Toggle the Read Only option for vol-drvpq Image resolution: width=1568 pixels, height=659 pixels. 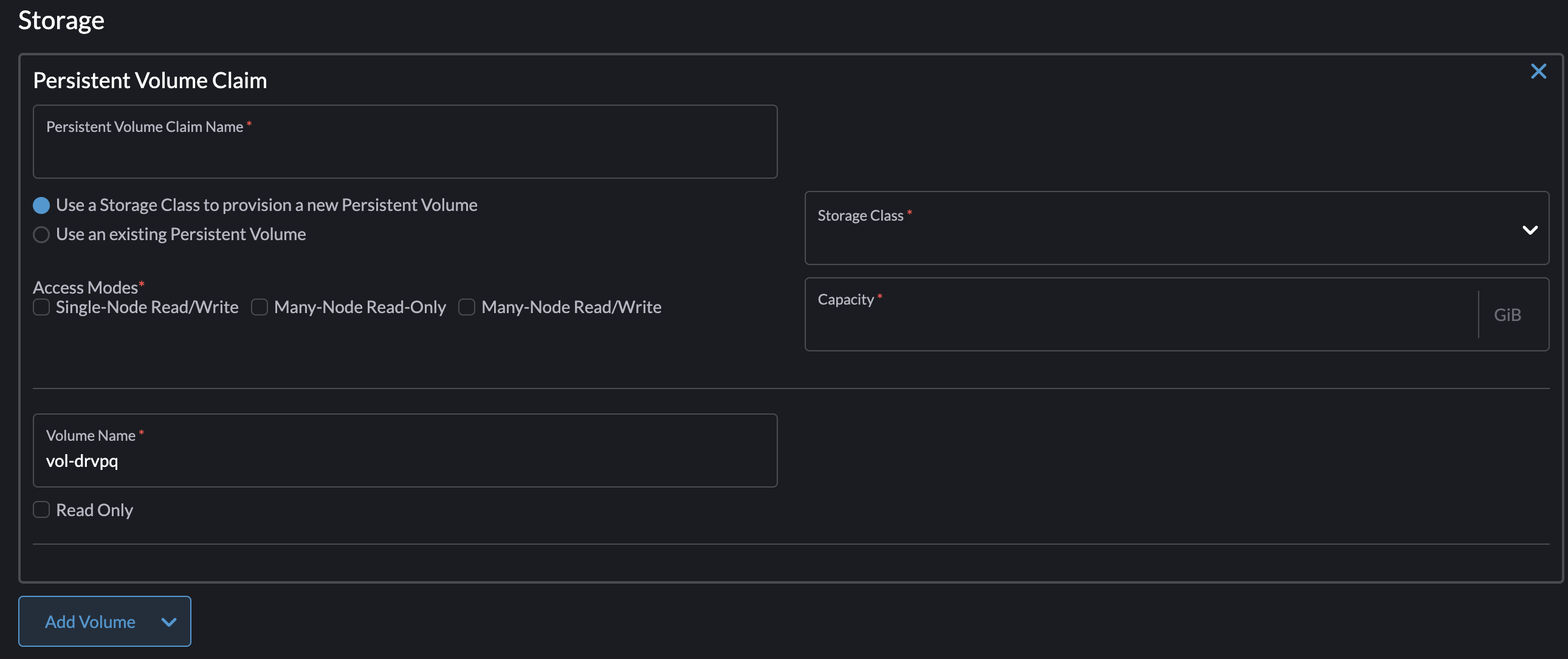(41, 510)
